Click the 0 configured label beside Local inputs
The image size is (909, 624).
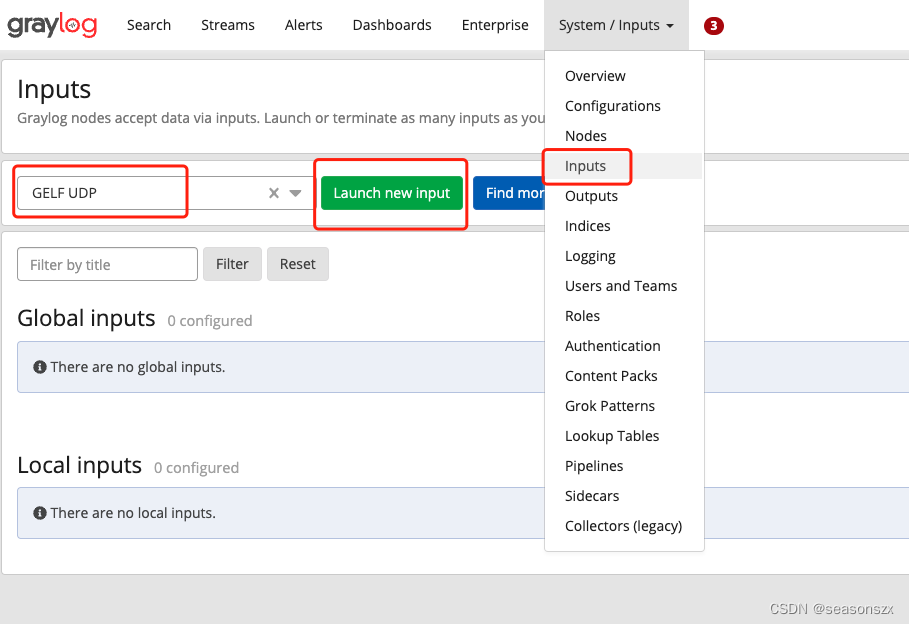coord(197,467)
